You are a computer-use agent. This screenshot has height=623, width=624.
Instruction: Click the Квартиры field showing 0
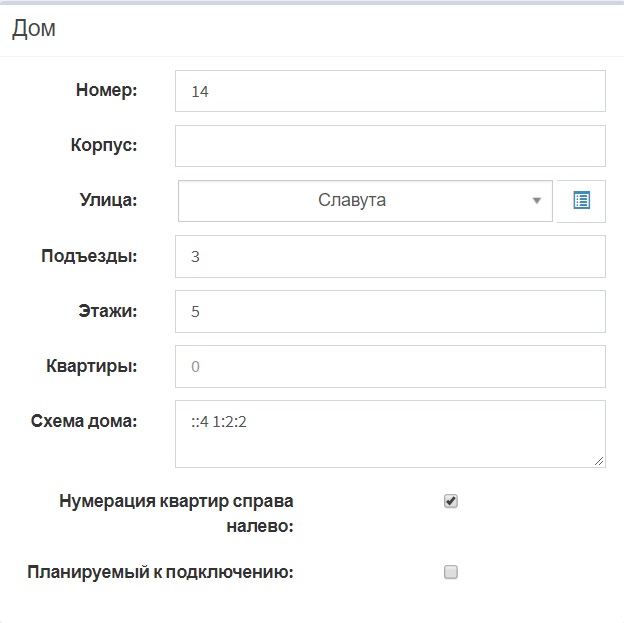point(390,366)
